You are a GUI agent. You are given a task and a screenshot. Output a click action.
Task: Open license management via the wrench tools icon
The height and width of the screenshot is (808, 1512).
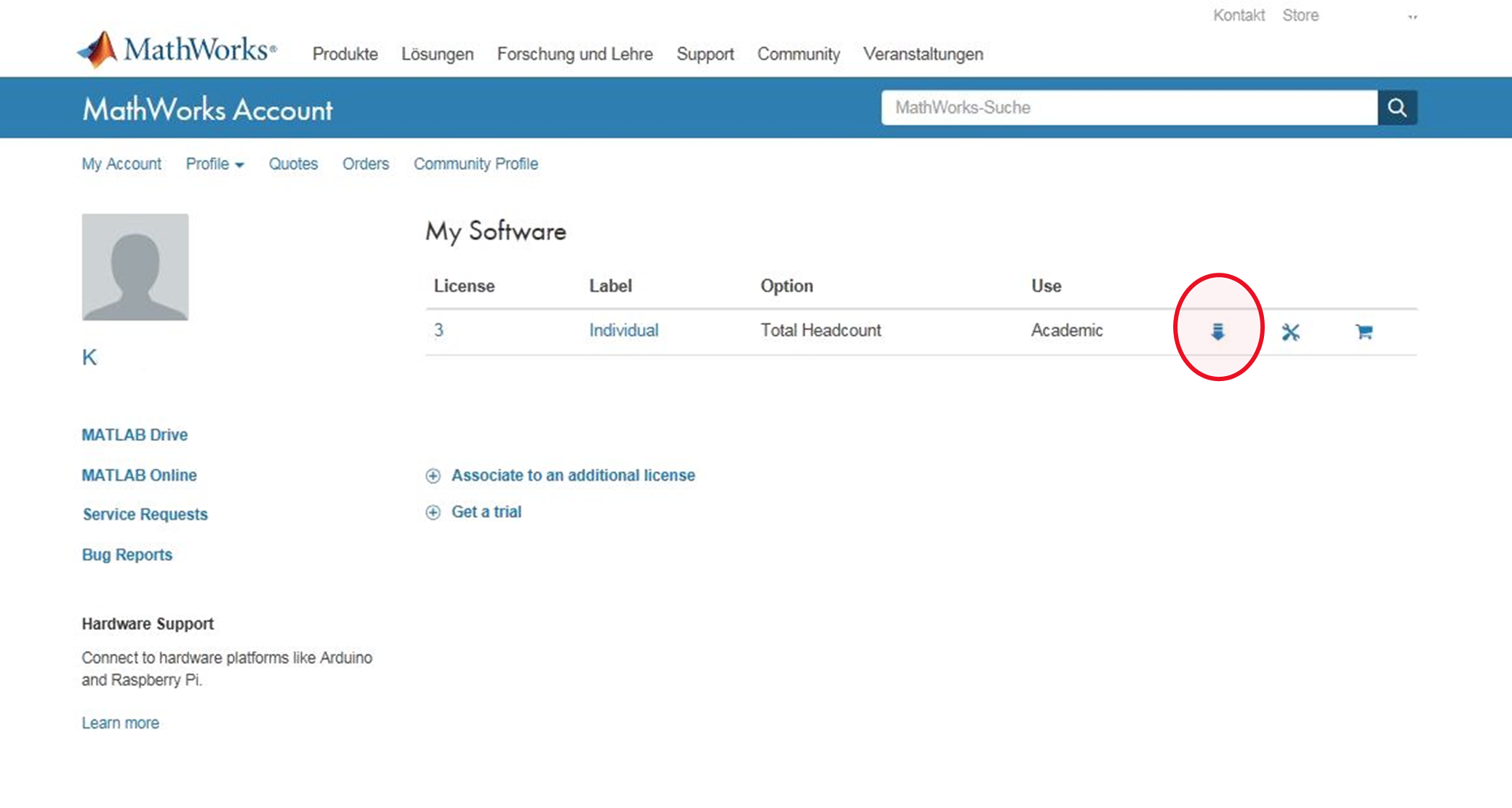1292,332
